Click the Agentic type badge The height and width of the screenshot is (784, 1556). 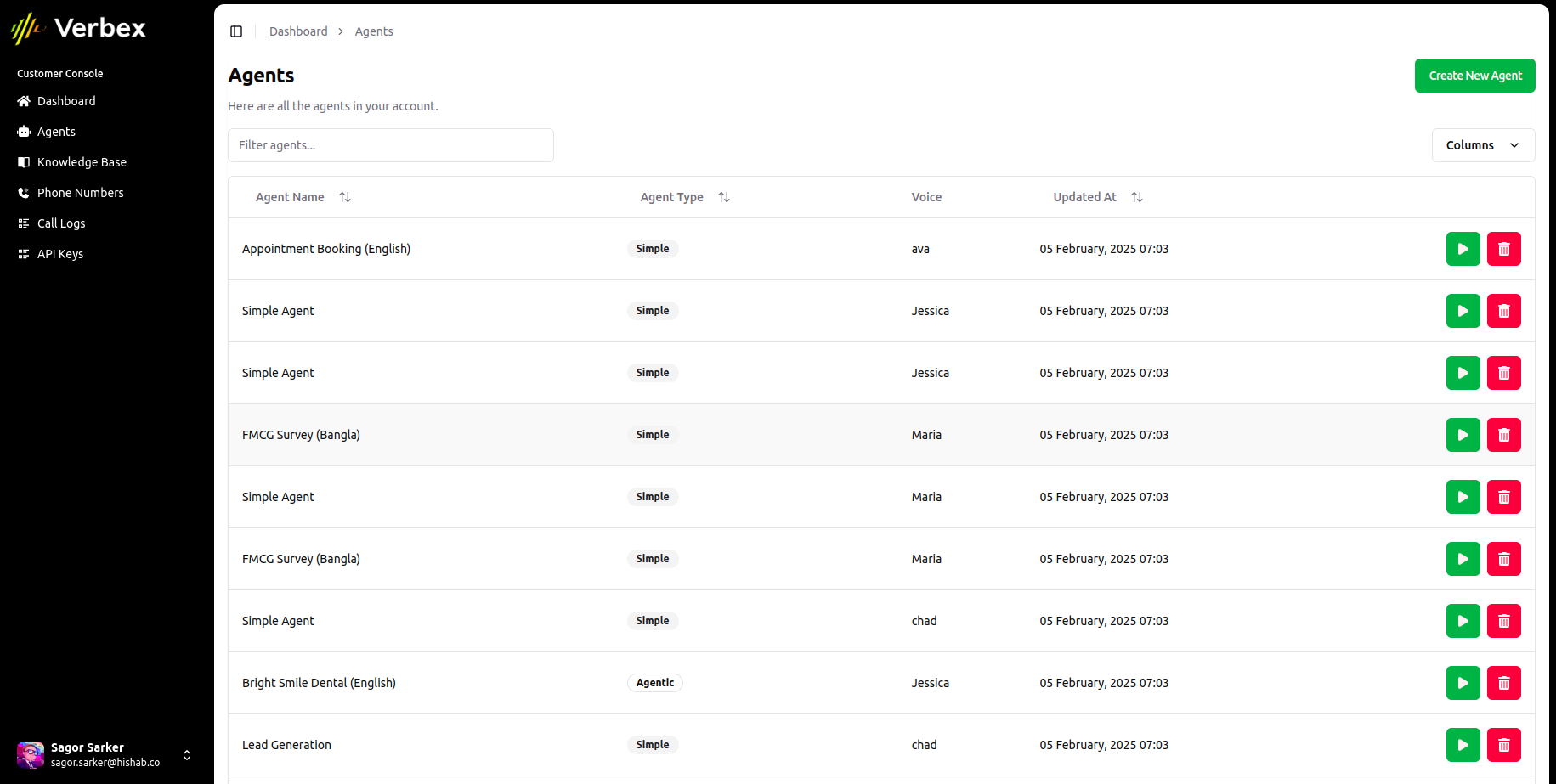(655, 683)
